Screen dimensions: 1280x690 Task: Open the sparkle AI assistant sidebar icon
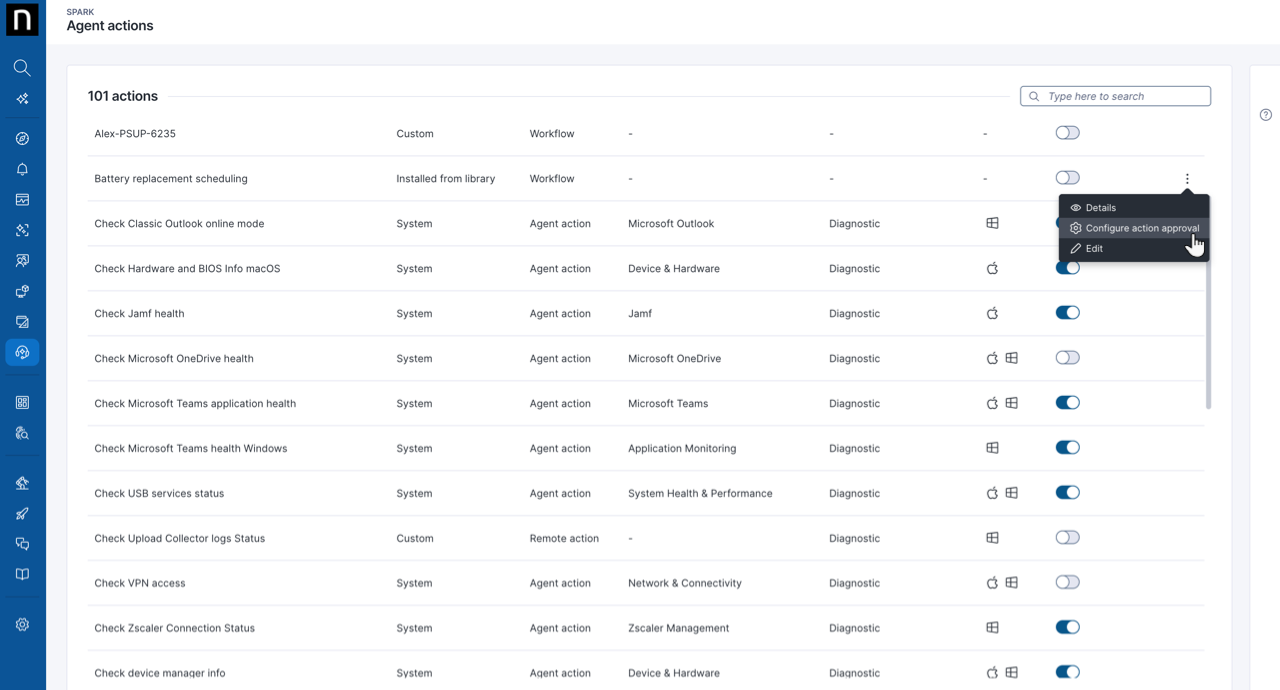tap(22, 99)
